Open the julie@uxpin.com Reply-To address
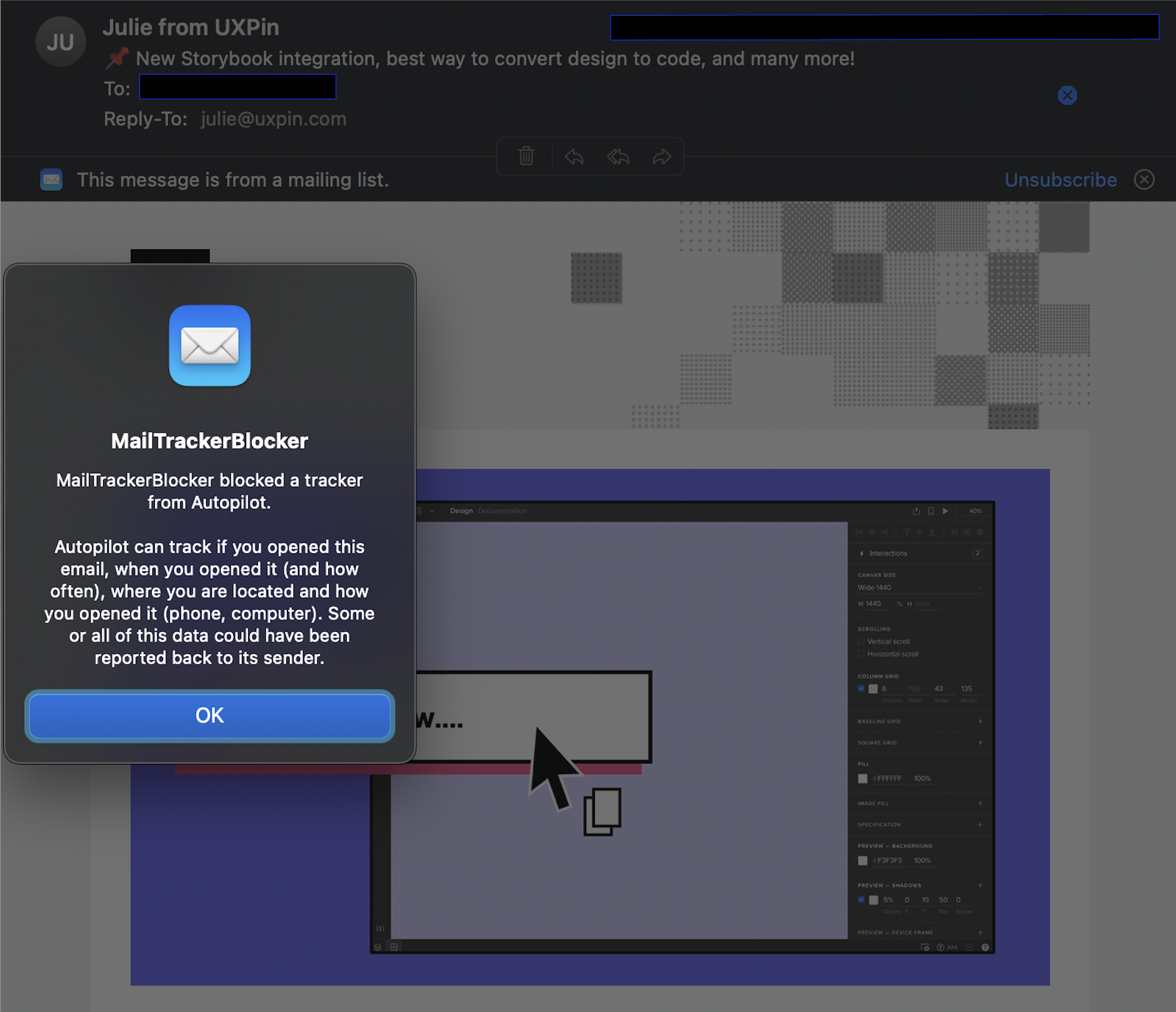The height and width of the screenshot is (1012, 1176). point(273,118)
